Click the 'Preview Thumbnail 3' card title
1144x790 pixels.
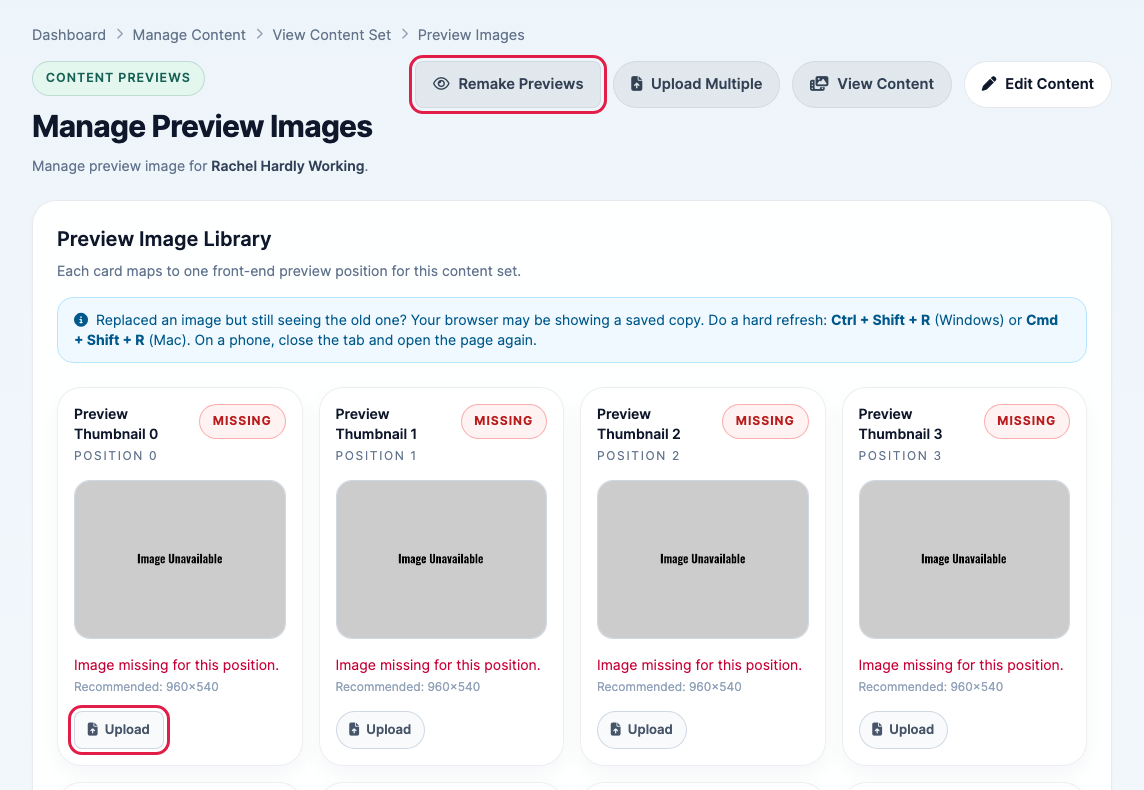pyautogui.click(x=900, y=424)
